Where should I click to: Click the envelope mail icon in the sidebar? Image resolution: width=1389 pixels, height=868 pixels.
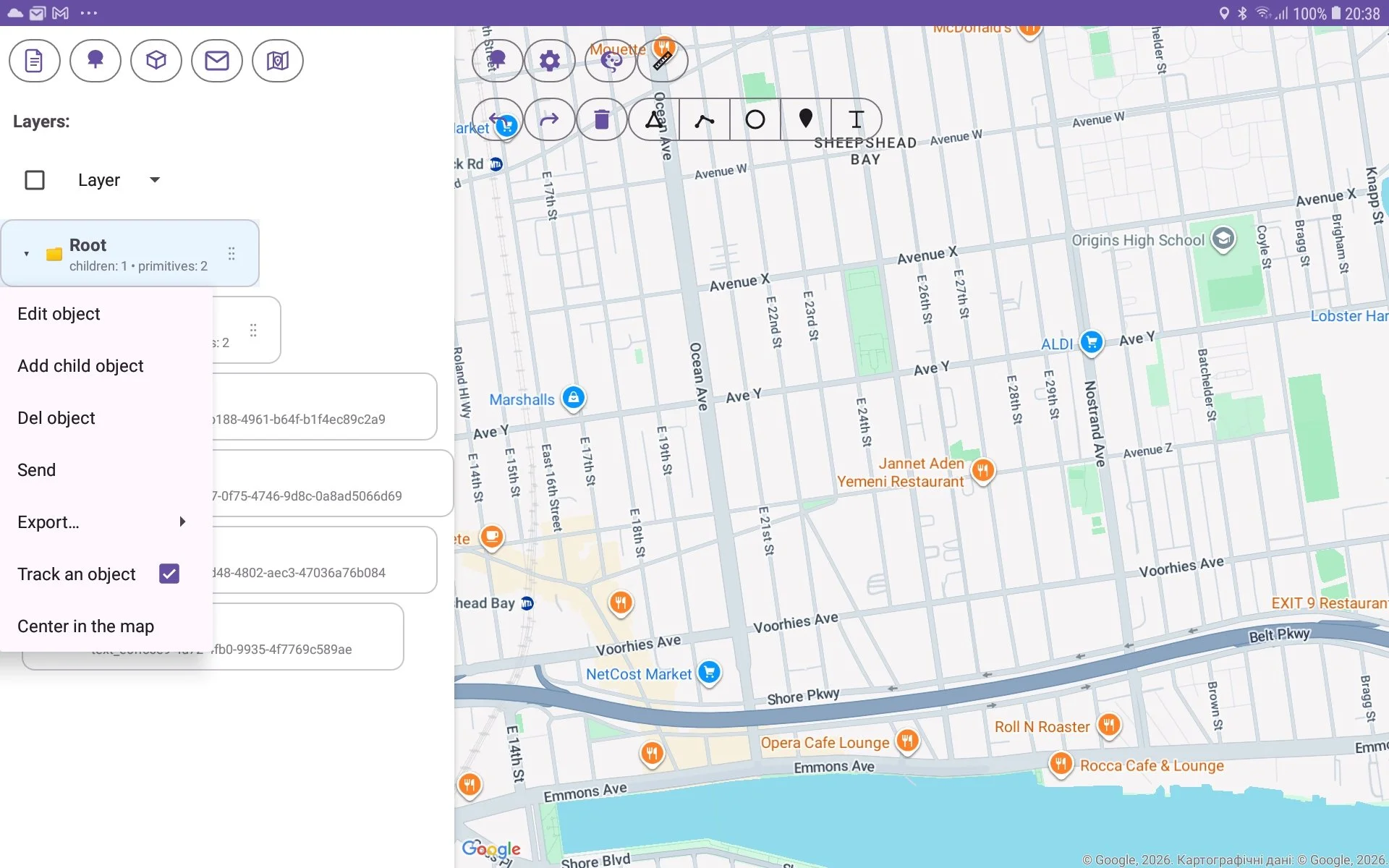216,61
